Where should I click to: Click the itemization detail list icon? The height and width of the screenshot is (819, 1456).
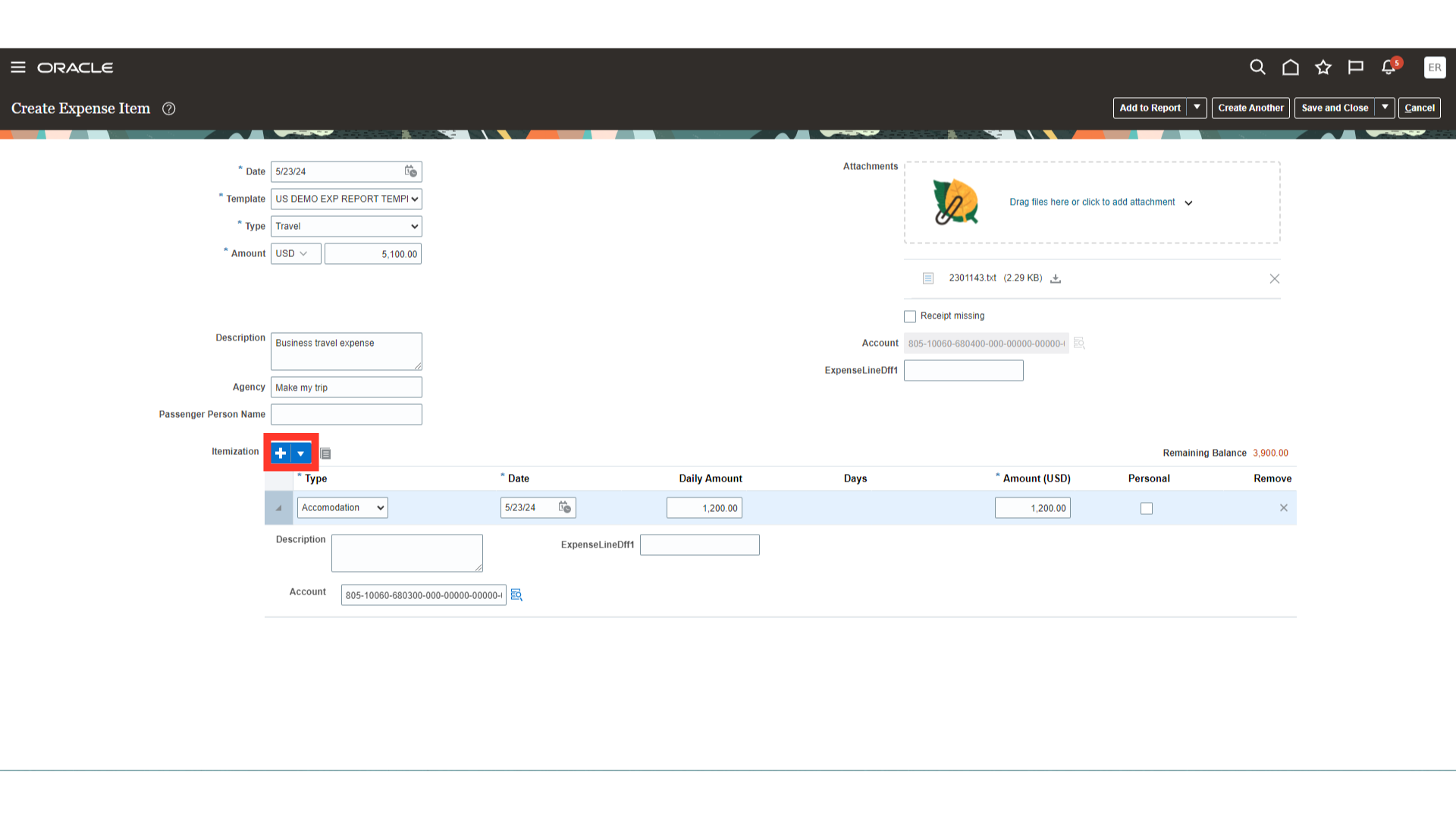[x=326, y=453]
